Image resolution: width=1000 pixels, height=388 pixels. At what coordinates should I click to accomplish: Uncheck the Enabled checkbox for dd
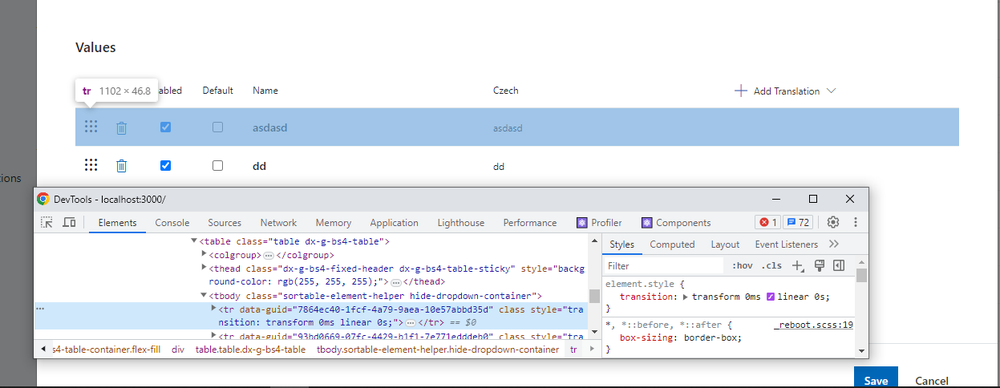pyautogui.click(x=165, y=165)
